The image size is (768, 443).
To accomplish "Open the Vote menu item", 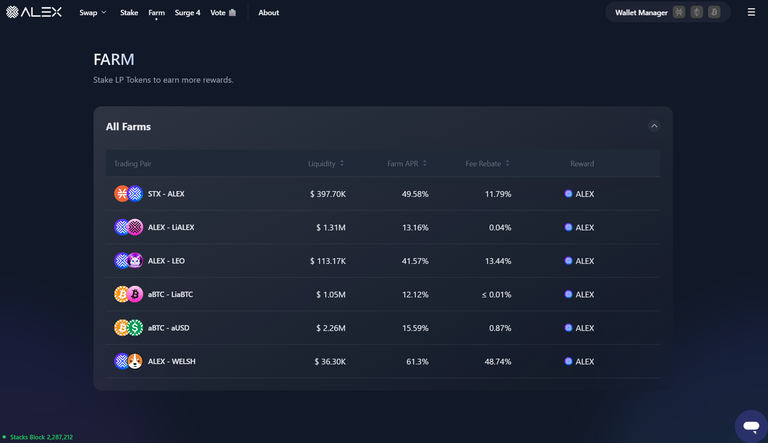I will pos(217,13).
